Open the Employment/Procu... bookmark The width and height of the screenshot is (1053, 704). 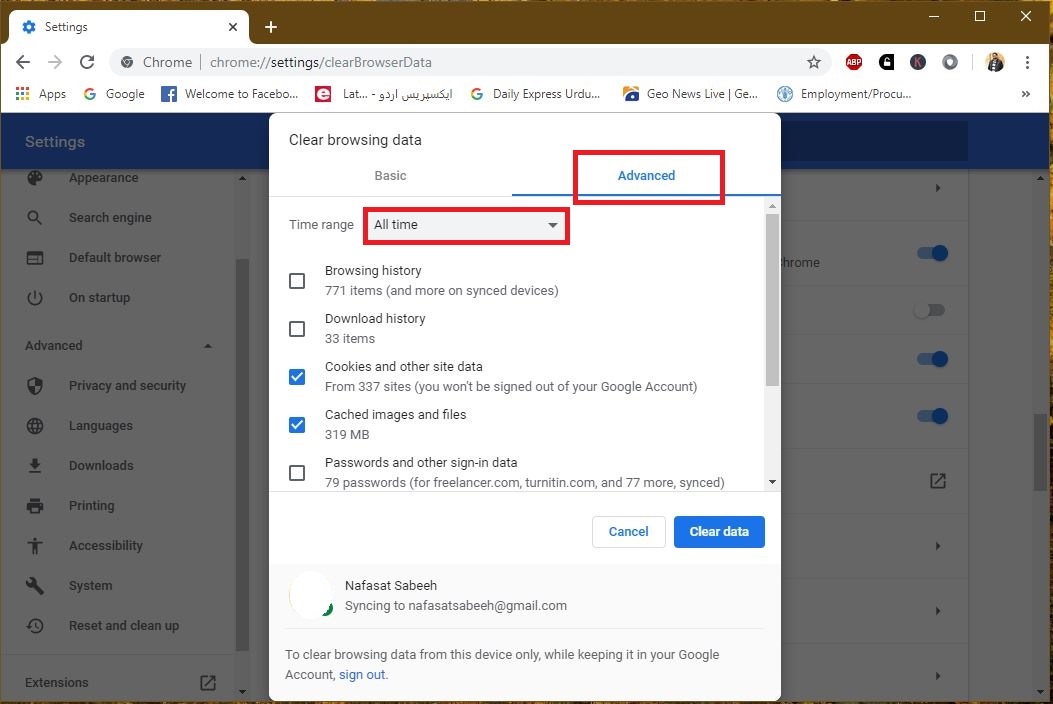pos(844,94)
